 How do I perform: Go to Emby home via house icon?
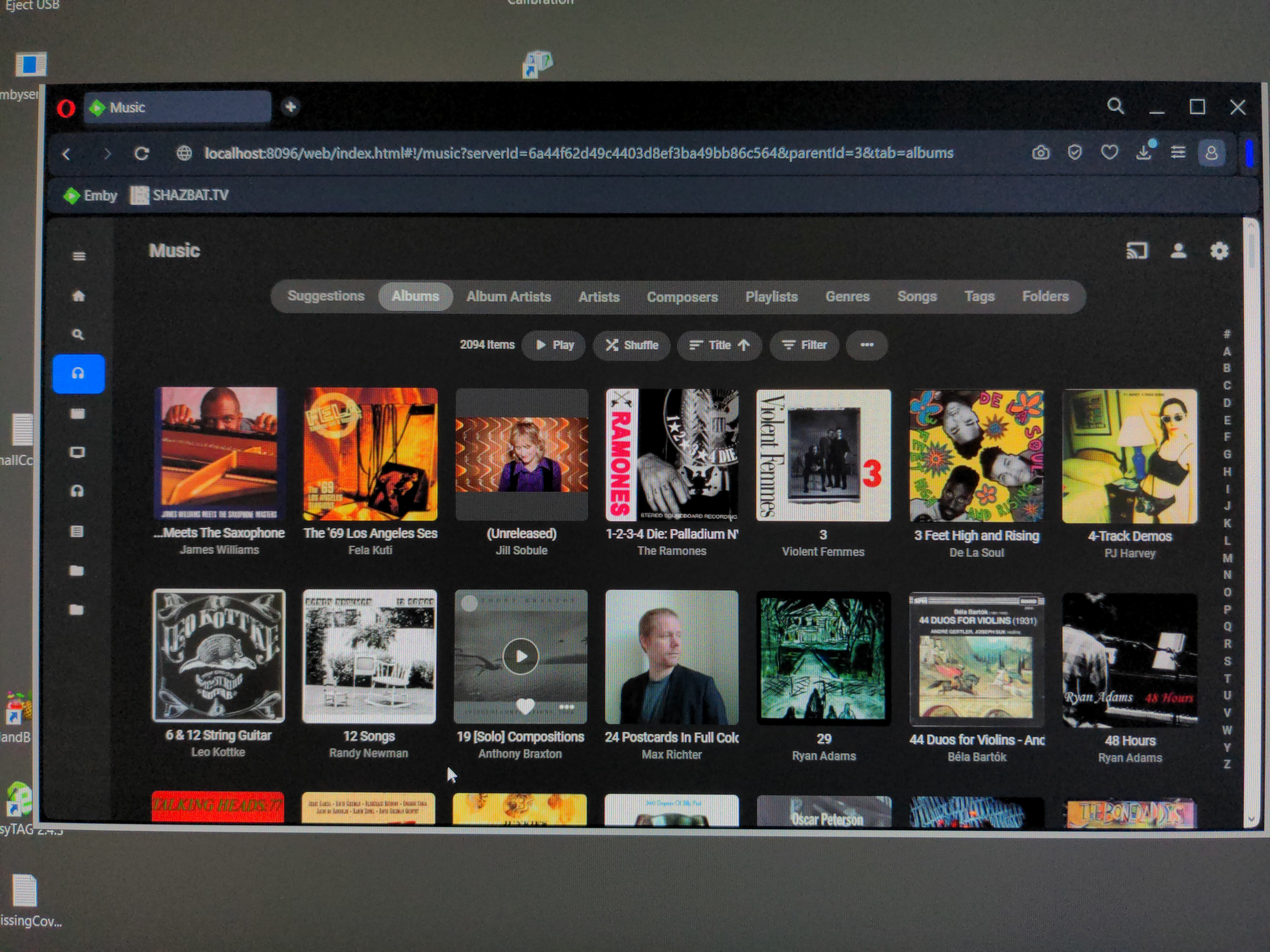pos(79,296)
